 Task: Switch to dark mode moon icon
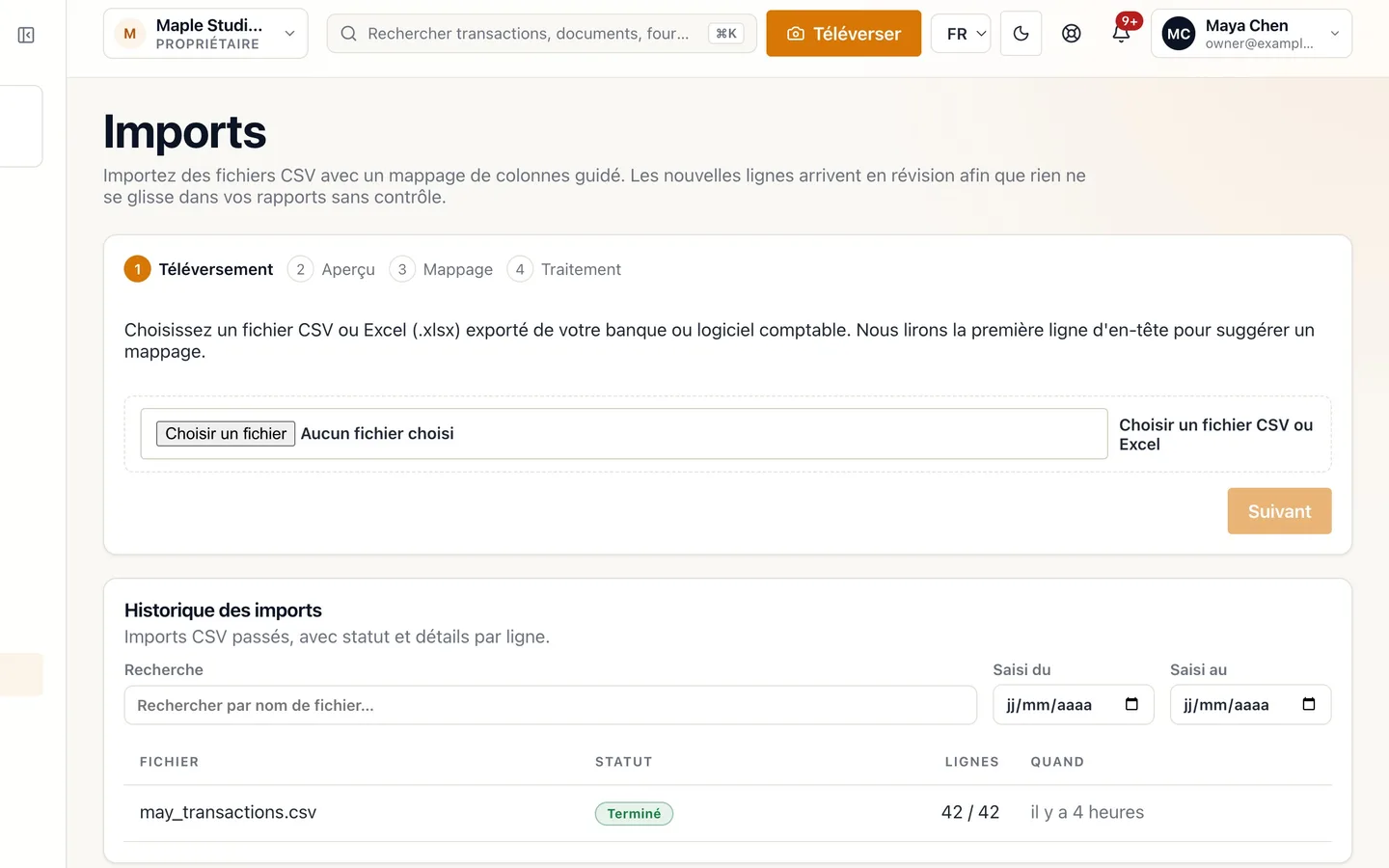tap(1021, 34)
